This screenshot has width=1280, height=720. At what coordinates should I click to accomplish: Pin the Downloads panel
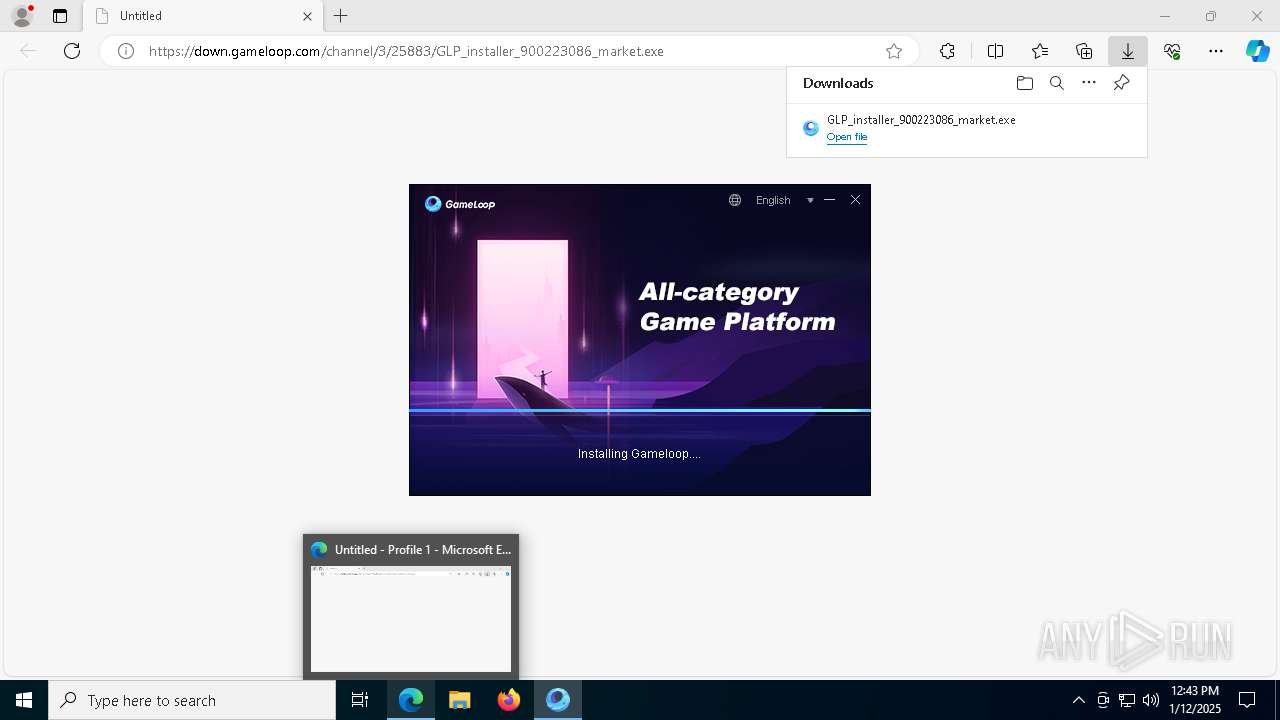pos(1121,83)
